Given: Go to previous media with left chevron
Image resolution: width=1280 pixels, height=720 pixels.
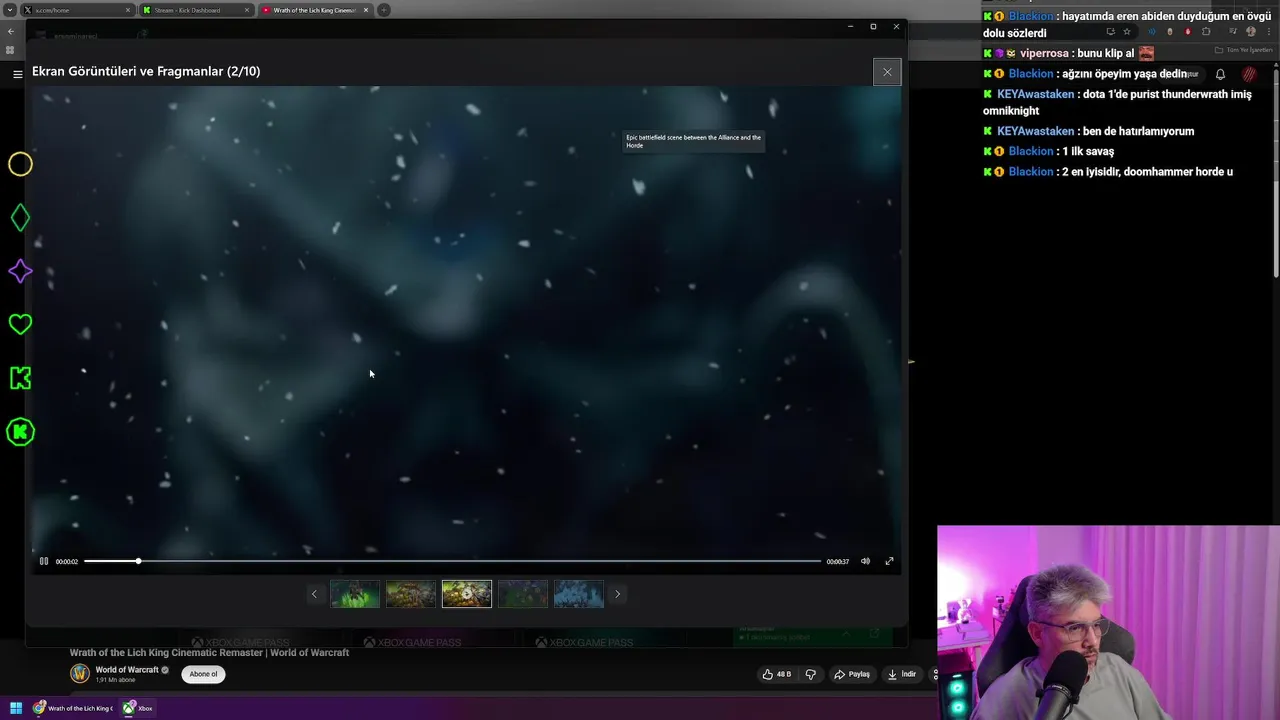Looking at the screenshot, I should coord(314,594).
